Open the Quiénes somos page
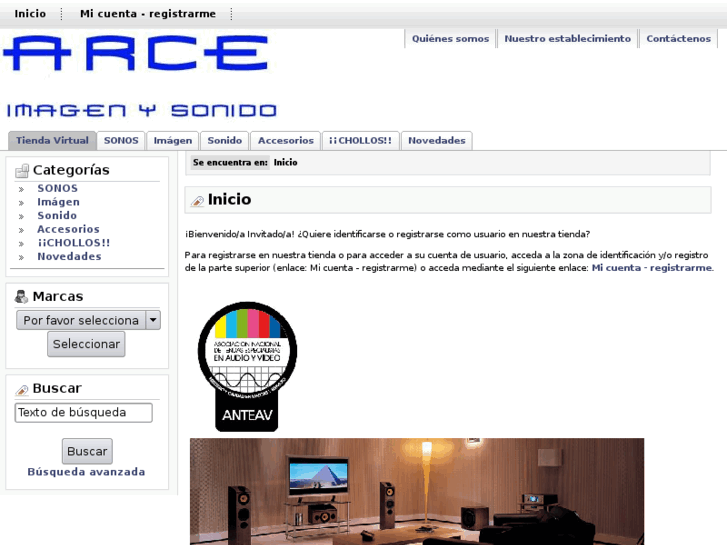727x545 pixels. point(450,38)
